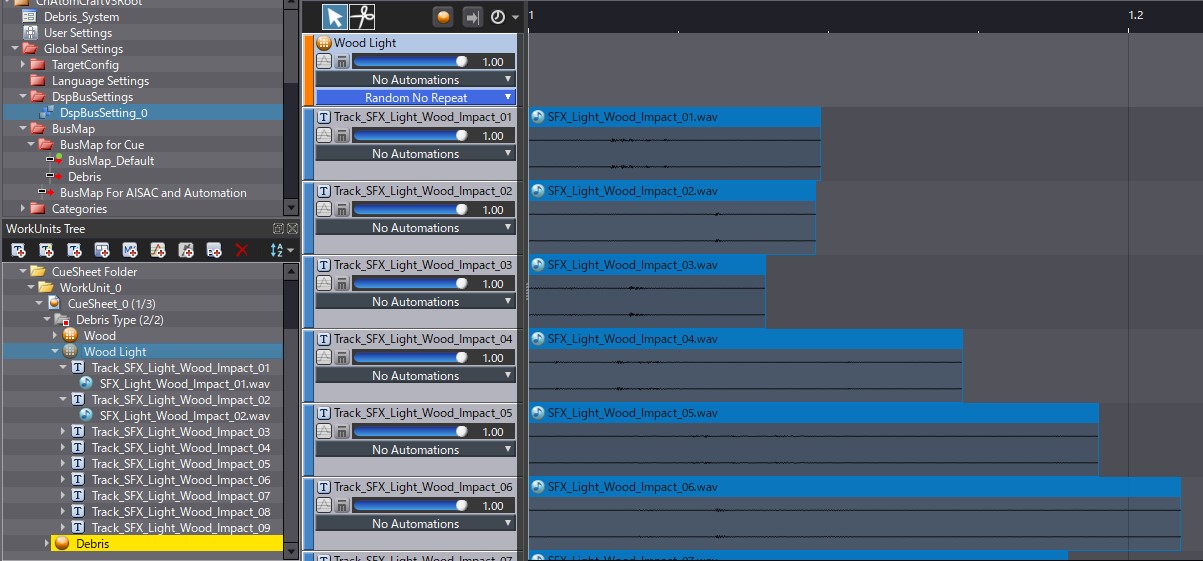Toggle automation graph icon on Track_SFX_Light_Wood_Impact_06
Screen dimensions: 1203x561
tap(324, 506)
